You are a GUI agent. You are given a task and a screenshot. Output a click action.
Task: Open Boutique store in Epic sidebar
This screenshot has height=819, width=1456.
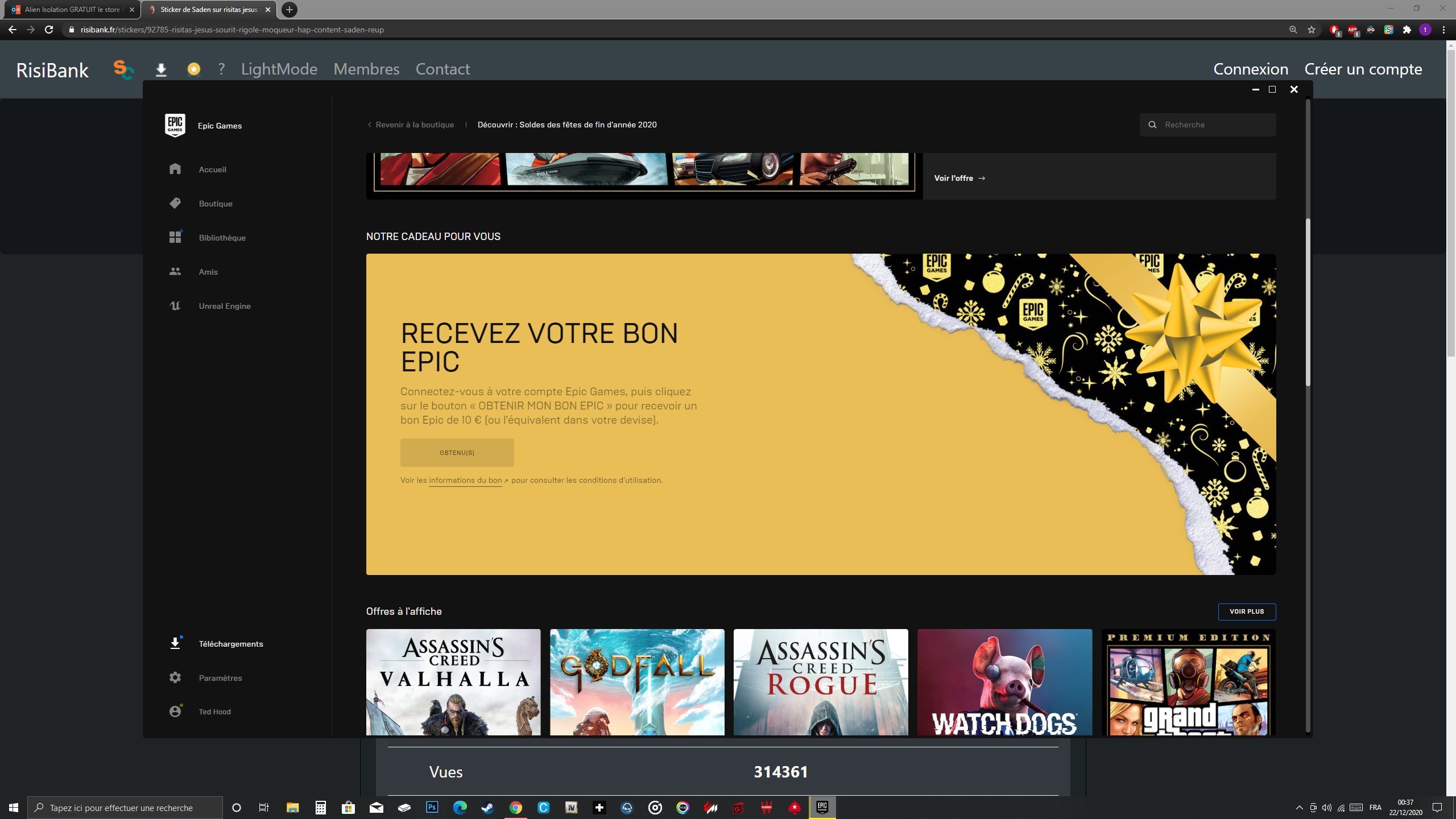[x=216, y=204]
